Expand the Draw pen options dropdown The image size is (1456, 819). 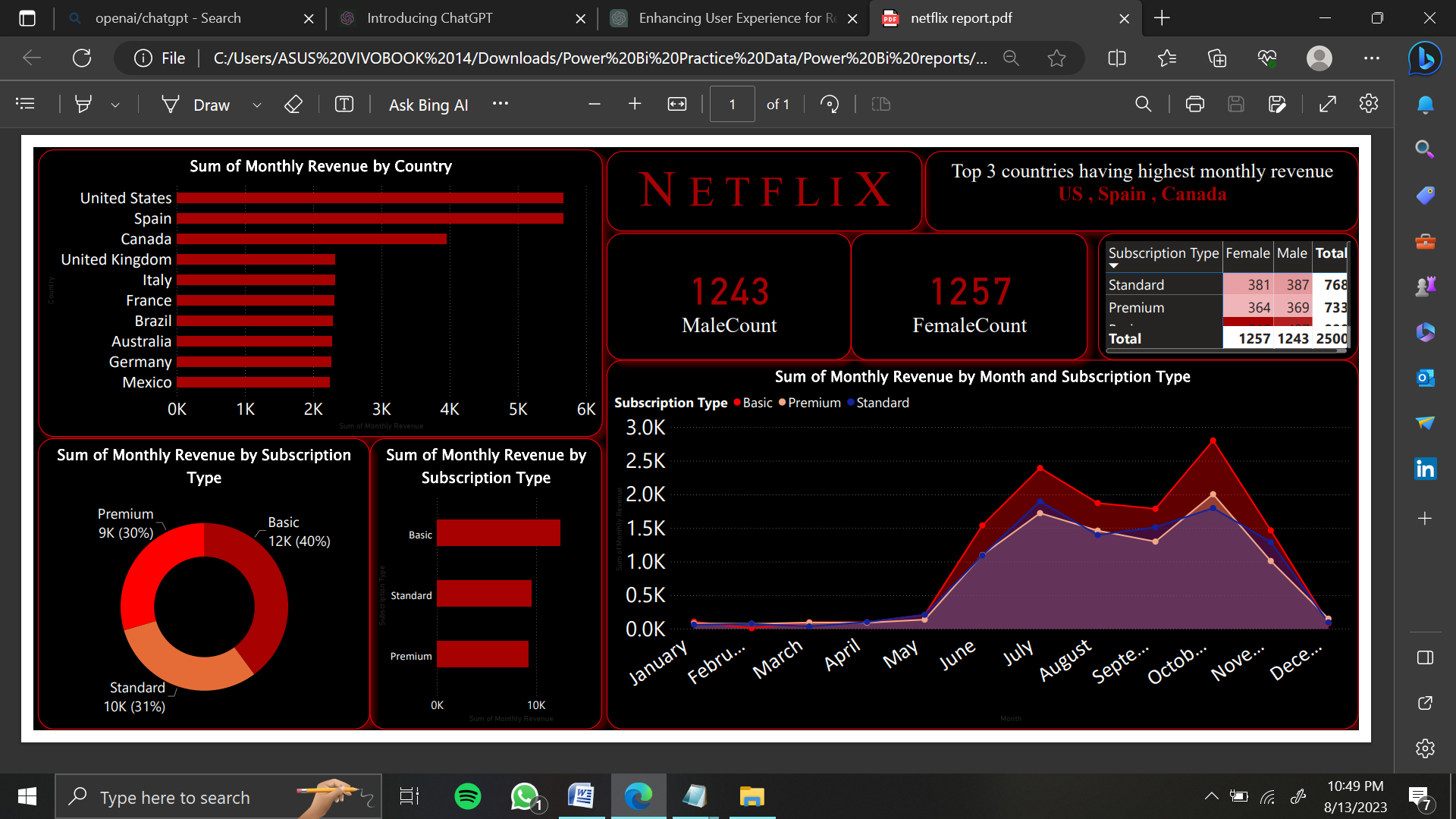tap(256, 105)
